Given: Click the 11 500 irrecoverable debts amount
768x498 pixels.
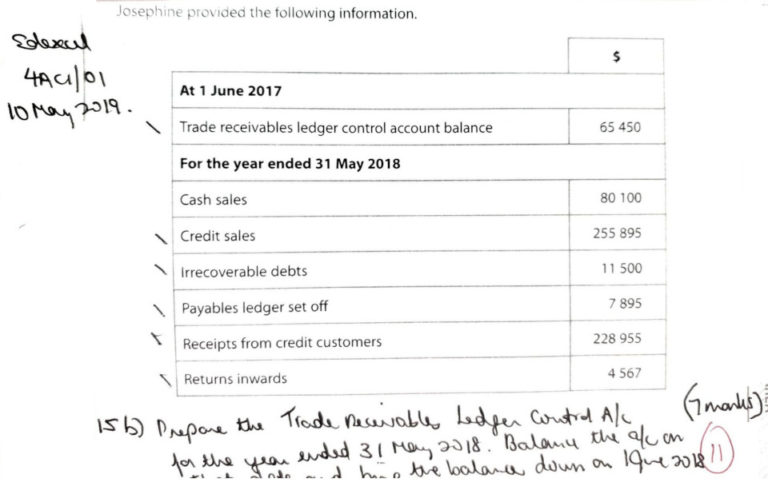Looking at the screenshot, I should pyautogui.click(x=621, y=269).
